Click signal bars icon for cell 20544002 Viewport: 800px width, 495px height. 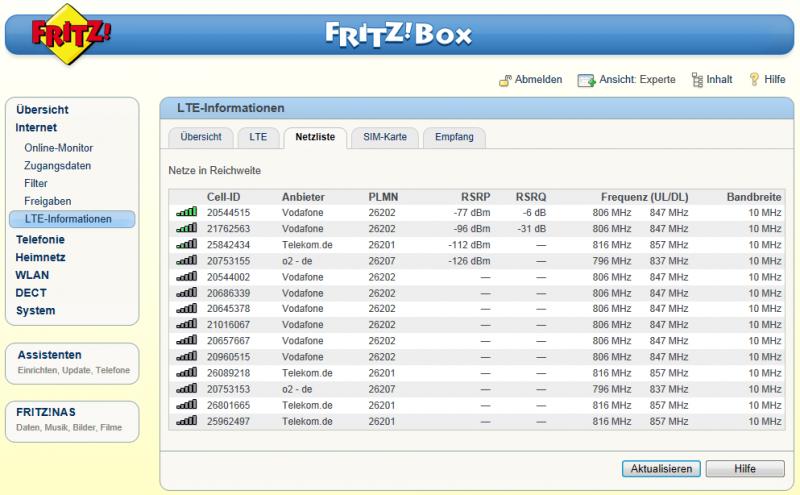[187, 277]
